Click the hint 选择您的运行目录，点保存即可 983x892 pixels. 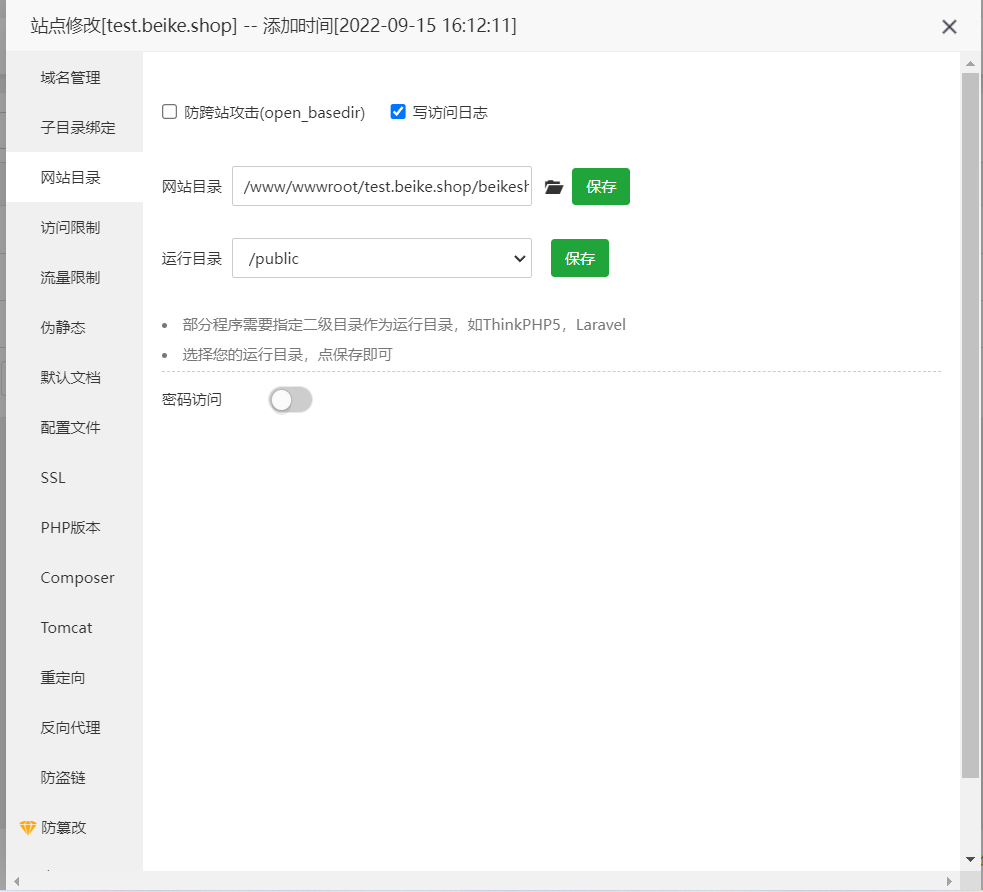[287, 355]
